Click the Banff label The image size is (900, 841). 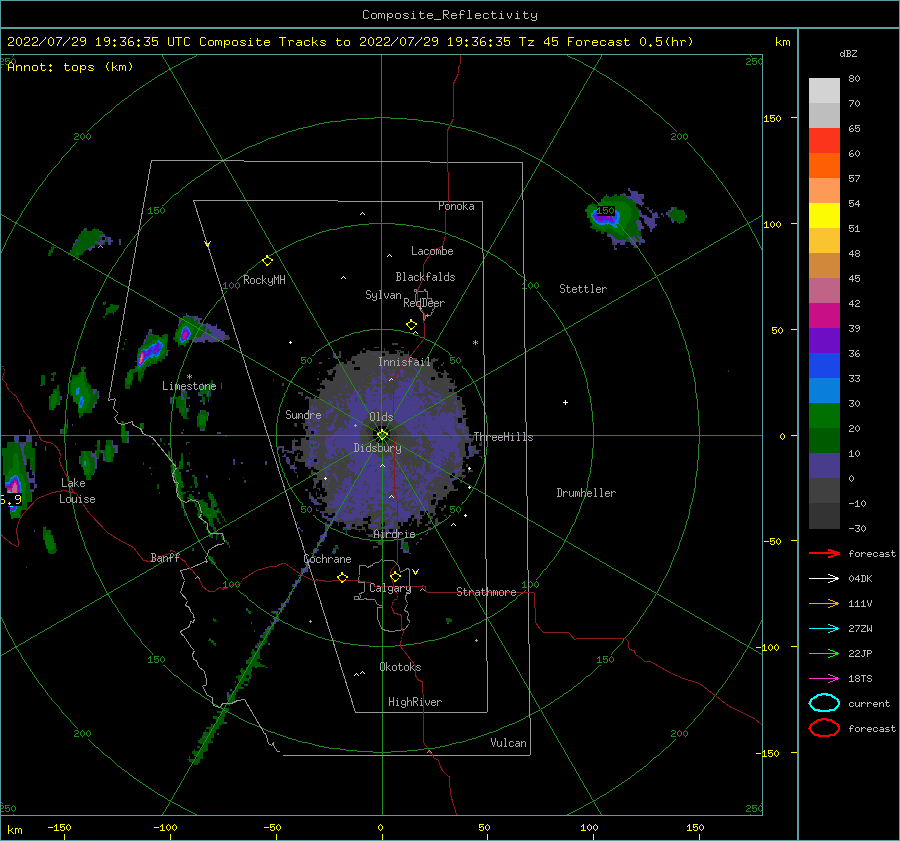coord(165,557)
